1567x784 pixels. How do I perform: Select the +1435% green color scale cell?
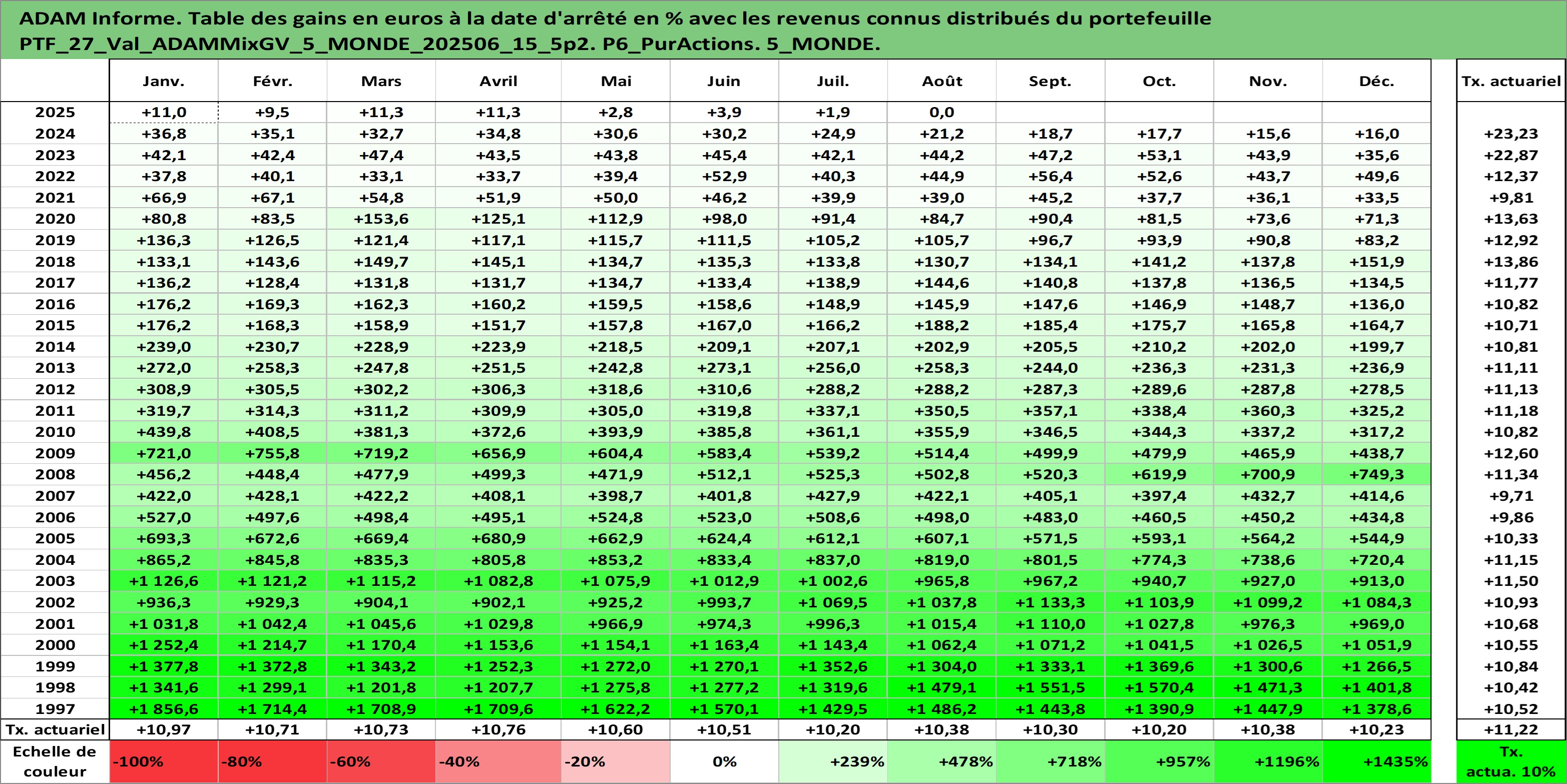click(1377, 761)
